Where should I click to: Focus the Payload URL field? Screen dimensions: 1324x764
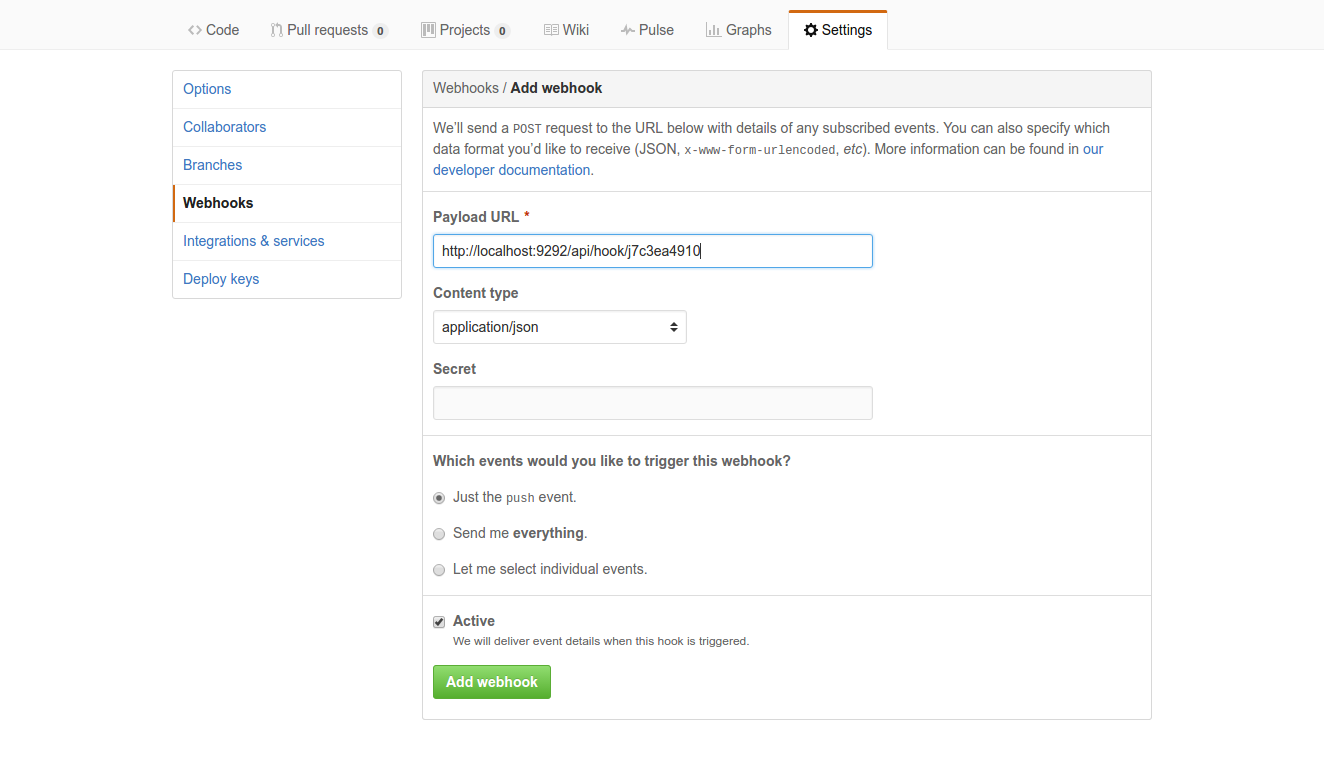click(653, 251)
